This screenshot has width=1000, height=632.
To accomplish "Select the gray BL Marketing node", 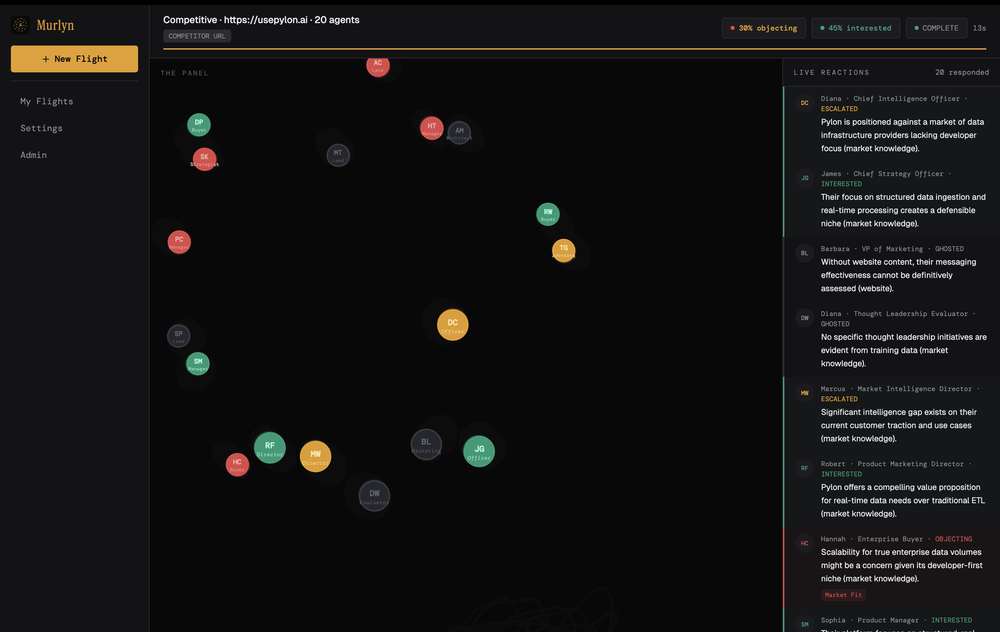I will click(x=426, y=444).
